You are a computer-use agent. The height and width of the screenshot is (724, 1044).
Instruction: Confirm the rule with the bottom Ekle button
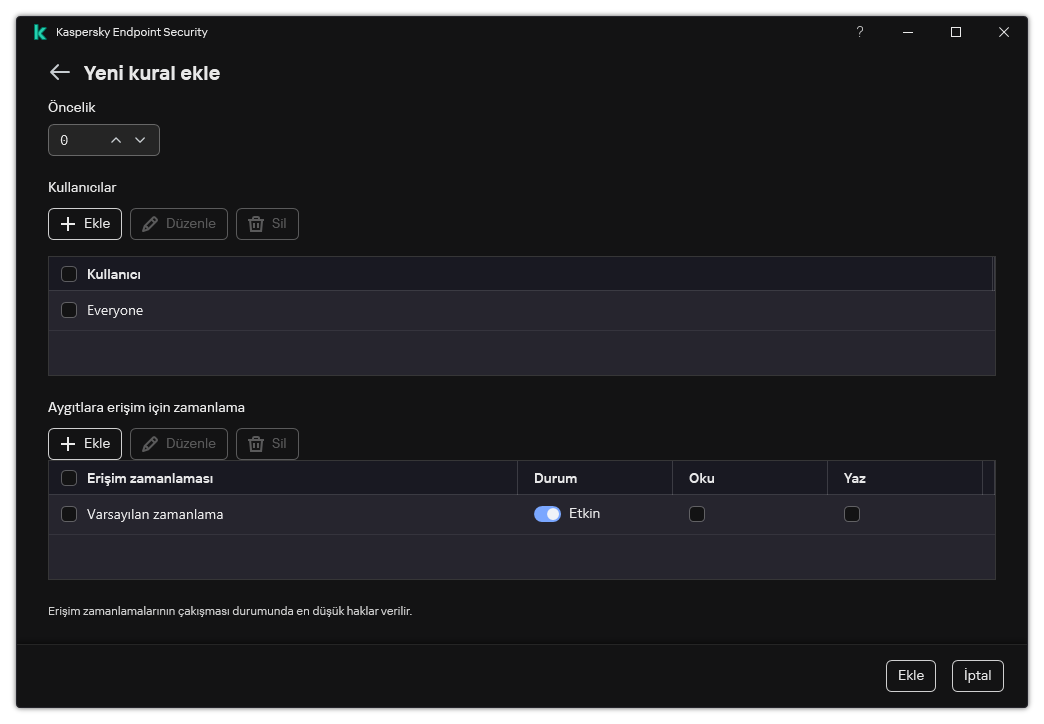911,676
